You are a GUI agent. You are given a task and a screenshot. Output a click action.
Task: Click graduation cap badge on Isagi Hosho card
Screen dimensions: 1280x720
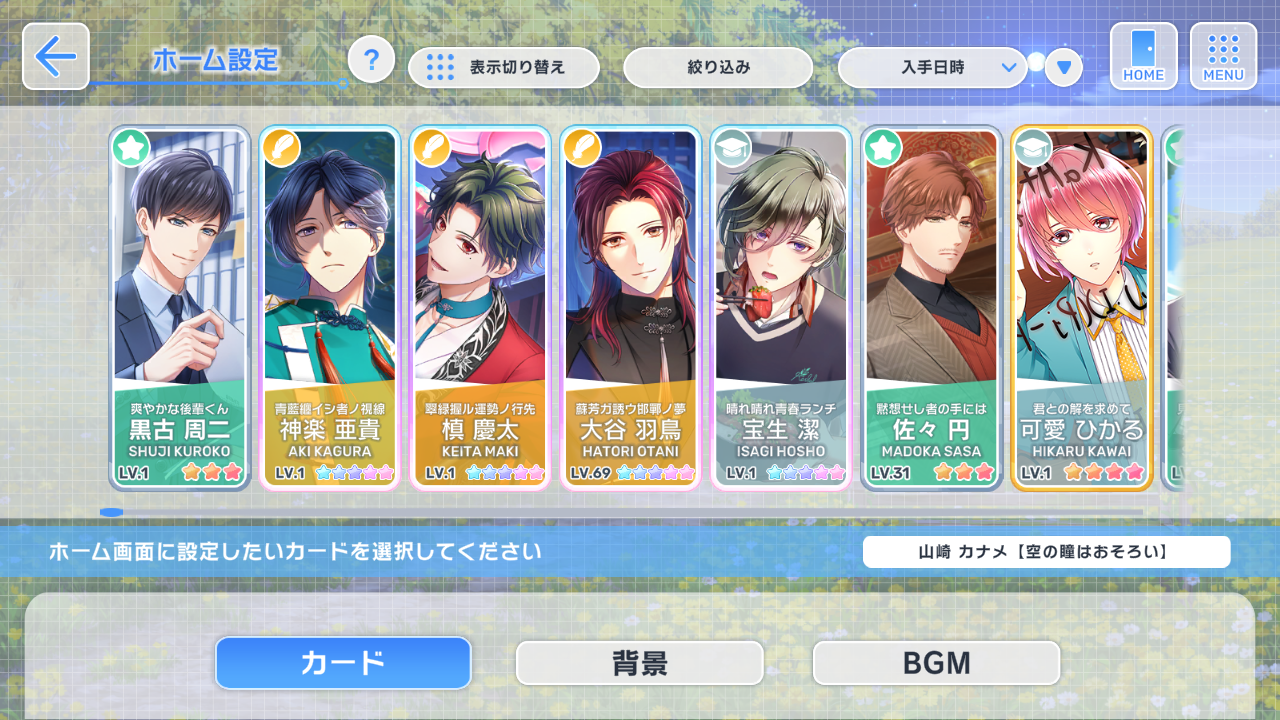point(732,148)
